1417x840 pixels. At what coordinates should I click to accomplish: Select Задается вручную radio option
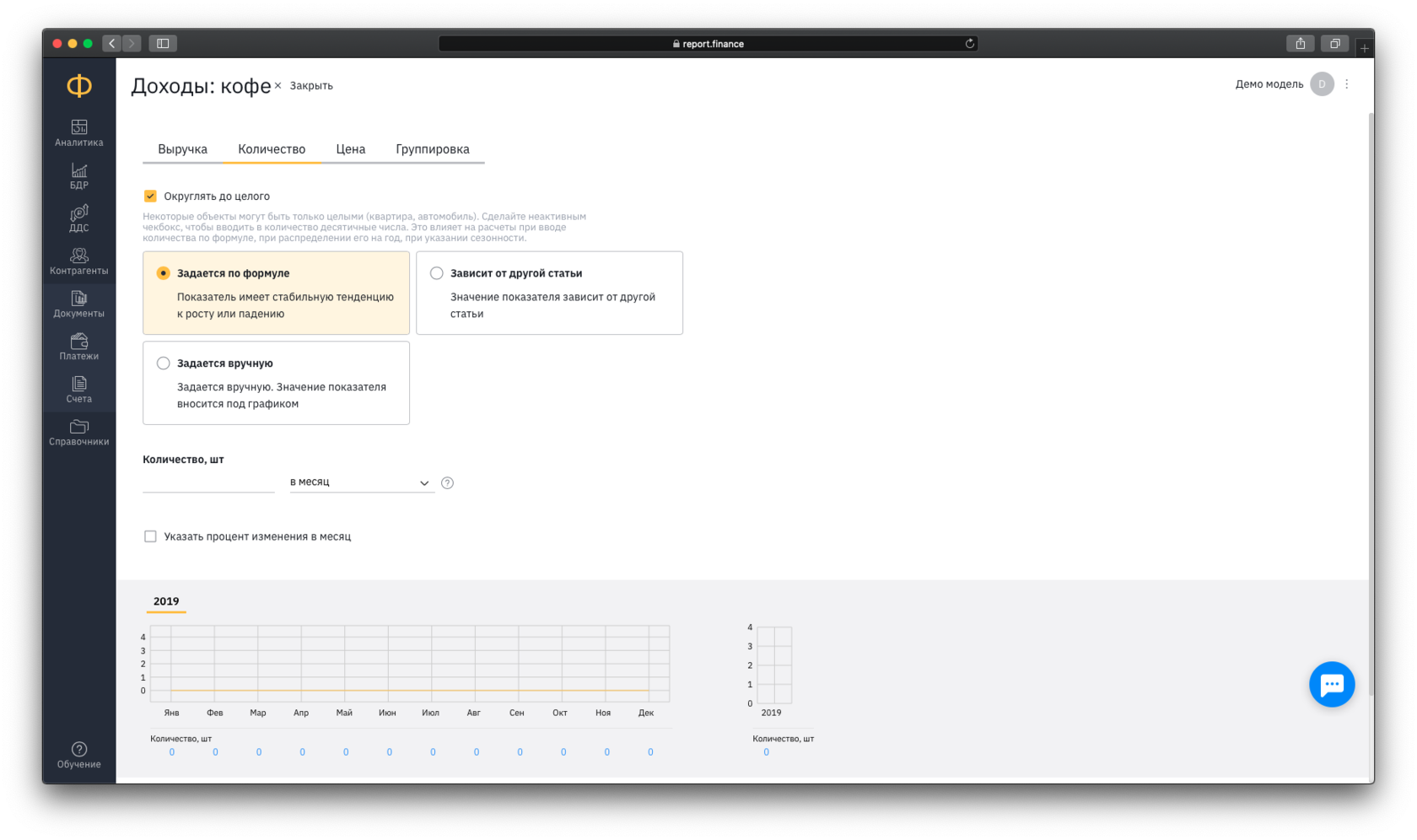coord(164,363)
